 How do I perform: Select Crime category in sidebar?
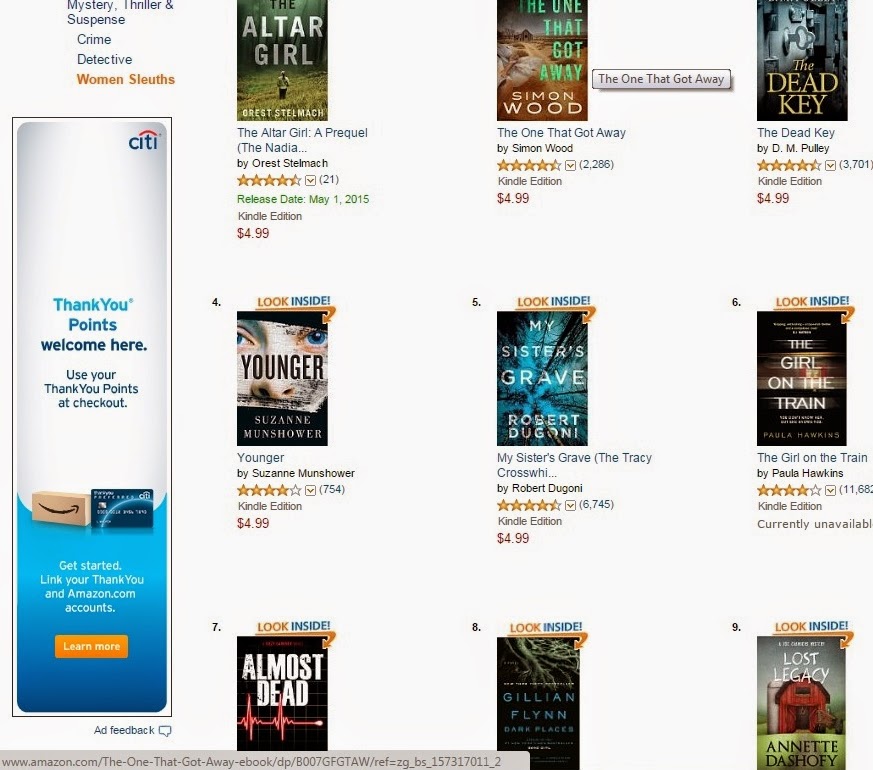[94, 40]
